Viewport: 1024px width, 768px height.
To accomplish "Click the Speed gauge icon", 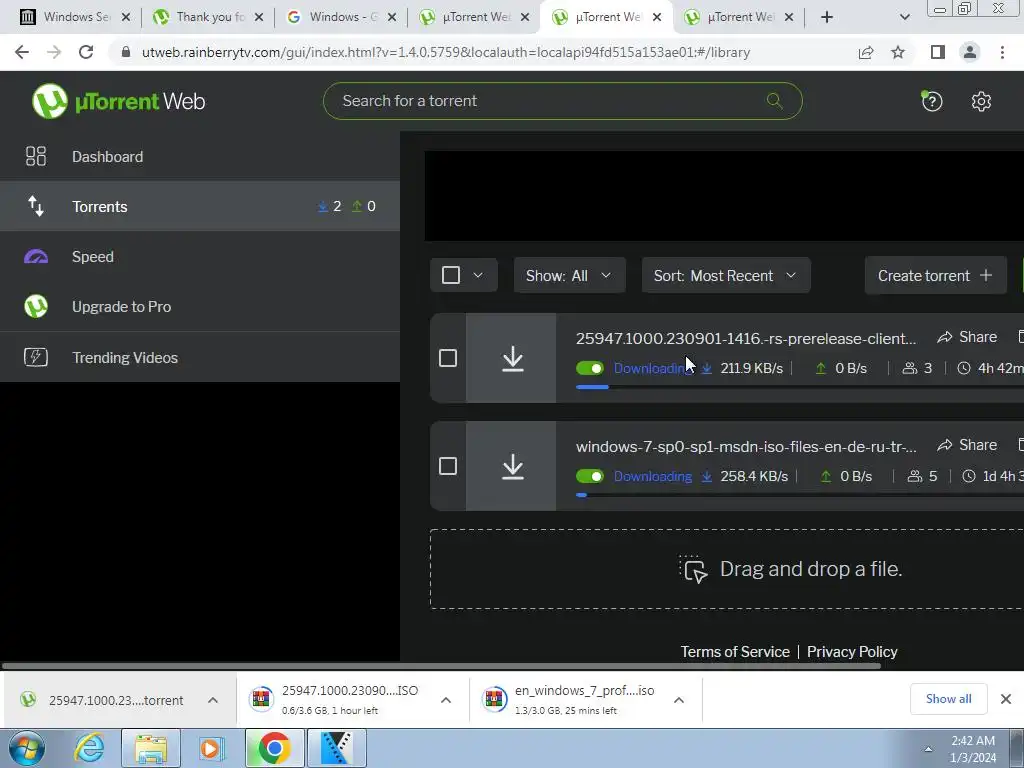I will 36,257.
